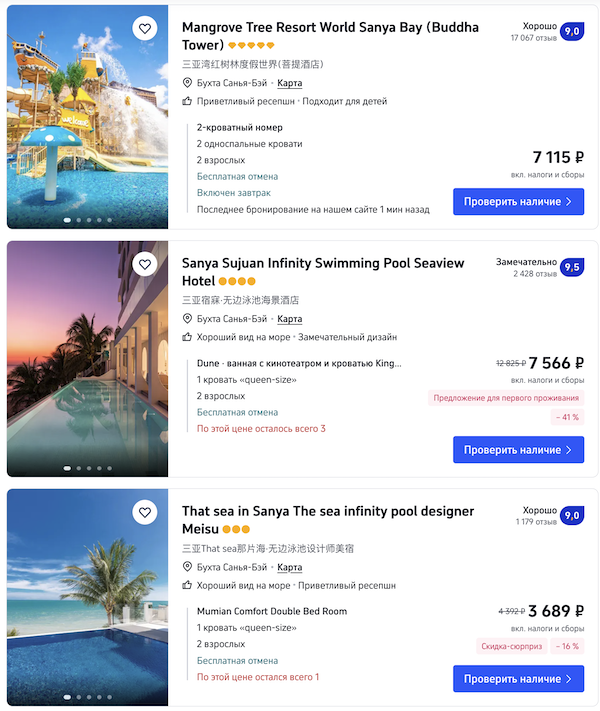Check availability for That sea in Sanya at 3 689 ₽
The width and height of the screenshot is (600, 711).
point(518,679)
